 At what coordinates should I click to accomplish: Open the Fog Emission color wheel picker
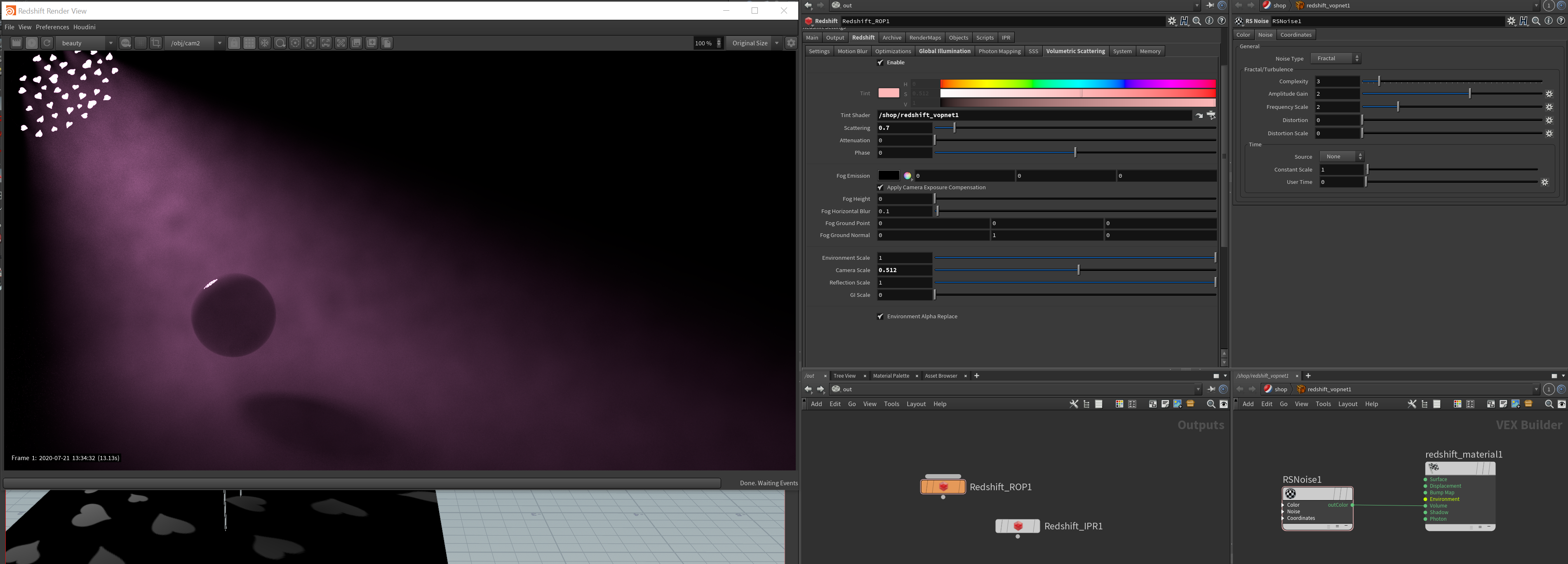click(907, 176)
